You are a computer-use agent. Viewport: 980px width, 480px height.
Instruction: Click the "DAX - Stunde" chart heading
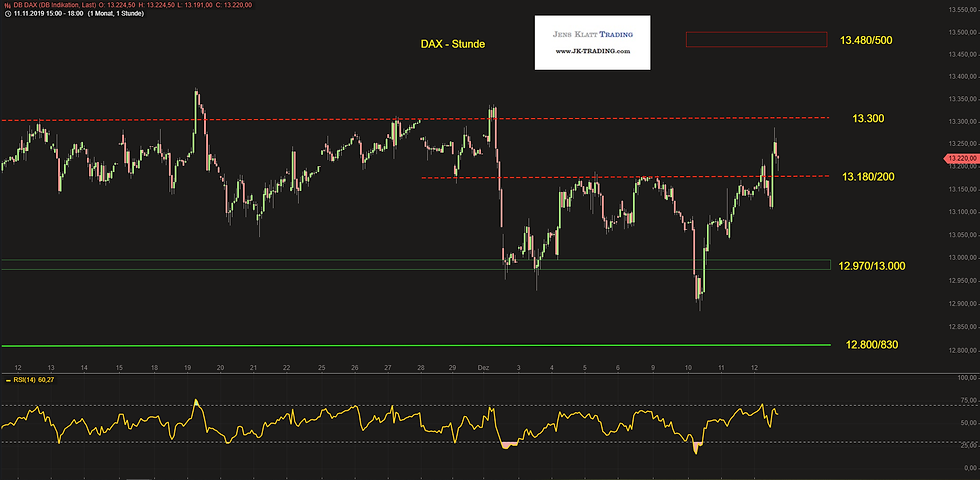pyautogui.click(x=453, y=44)
